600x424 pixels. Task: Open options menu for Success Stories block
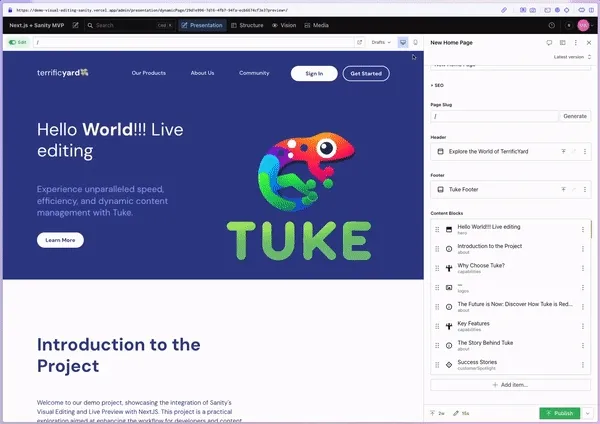[x=583, y=364]
